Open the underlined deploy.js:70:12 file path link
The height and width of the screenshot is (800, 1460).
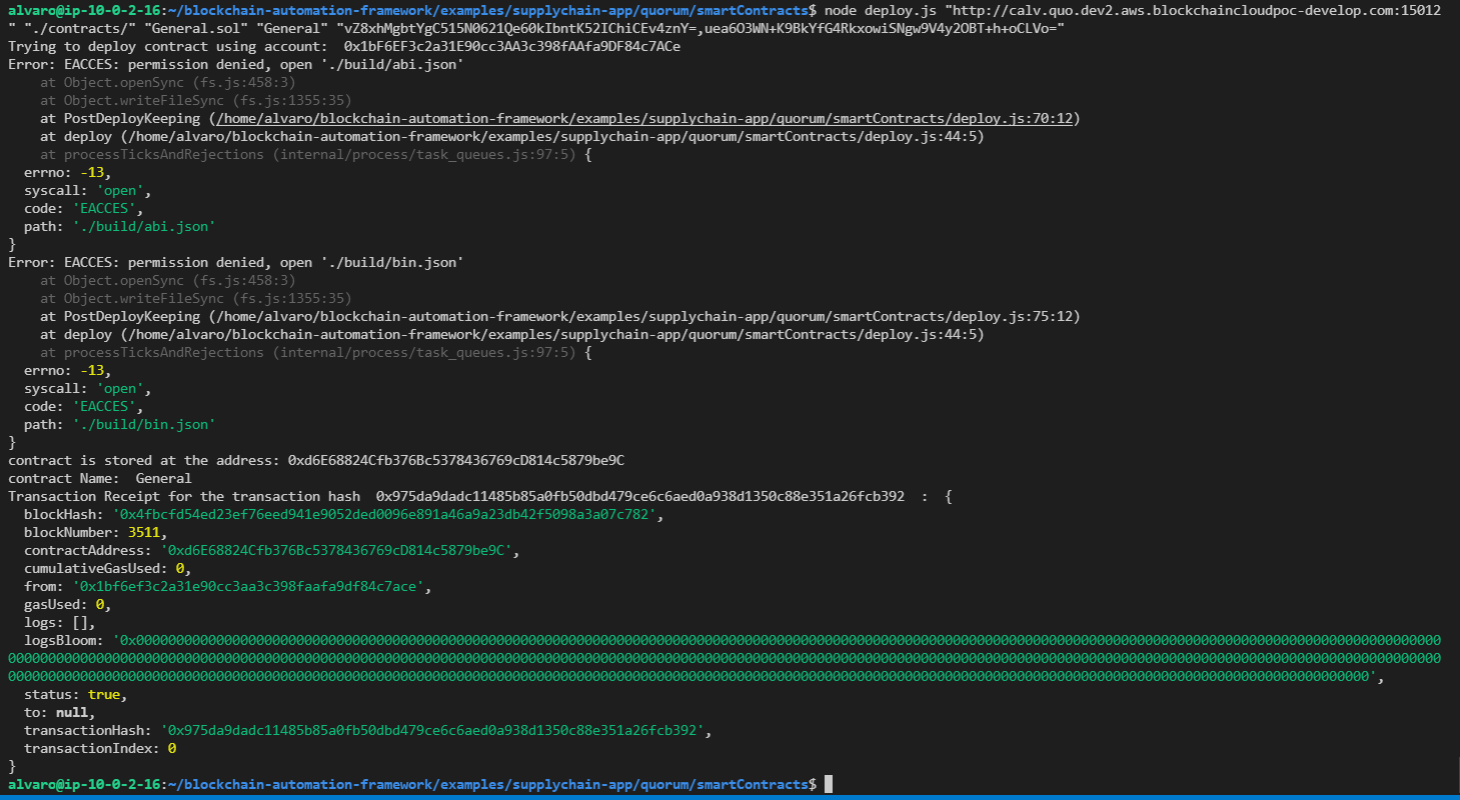pos(643,118)
